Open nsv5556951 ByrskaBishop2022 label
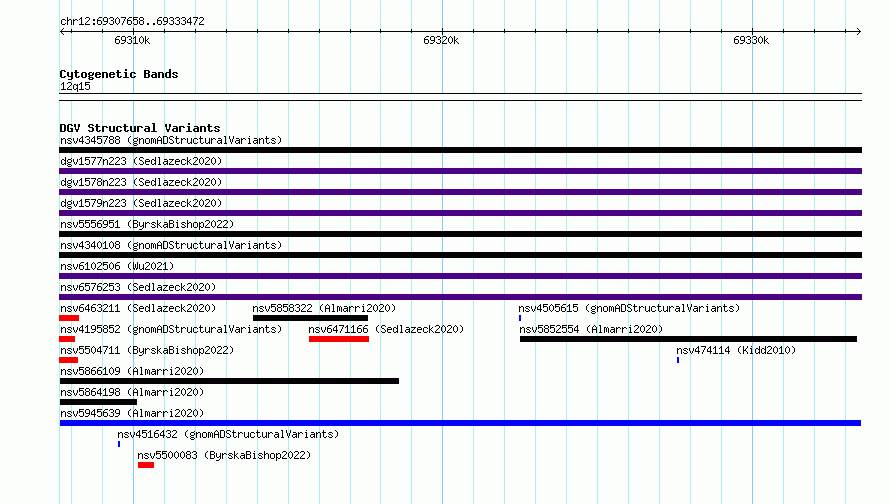890x504 pixels. (x=147, y=224)
